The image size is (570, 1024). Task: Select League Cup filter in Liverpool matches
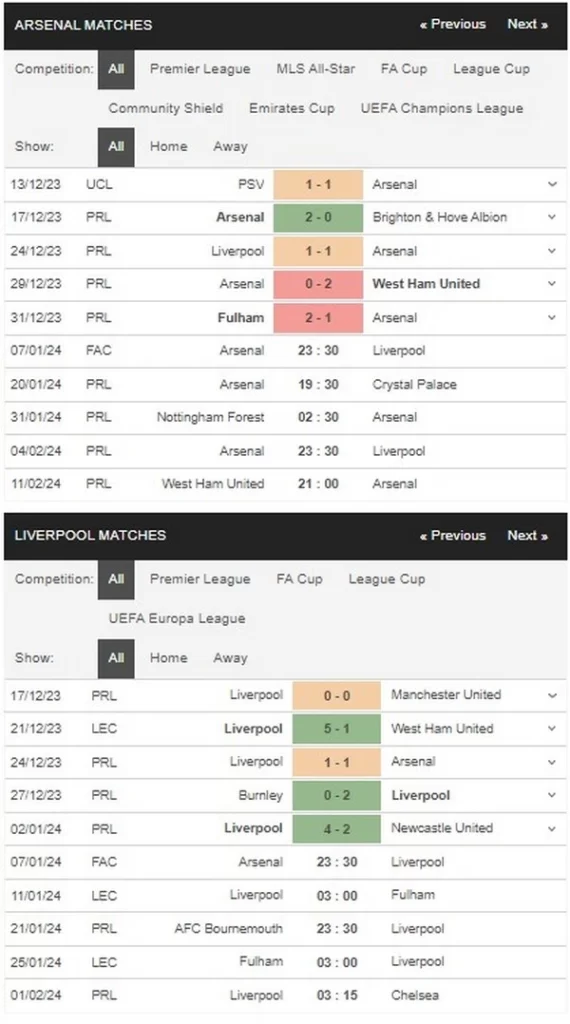click(387, 579)
